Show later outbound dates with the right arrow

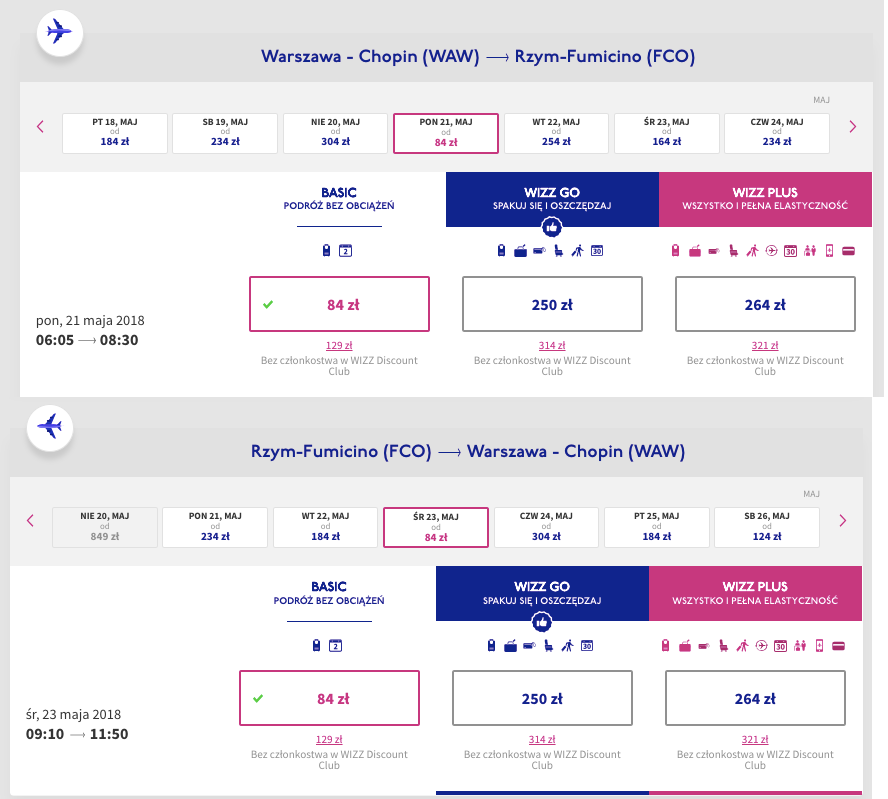point(853,126)
